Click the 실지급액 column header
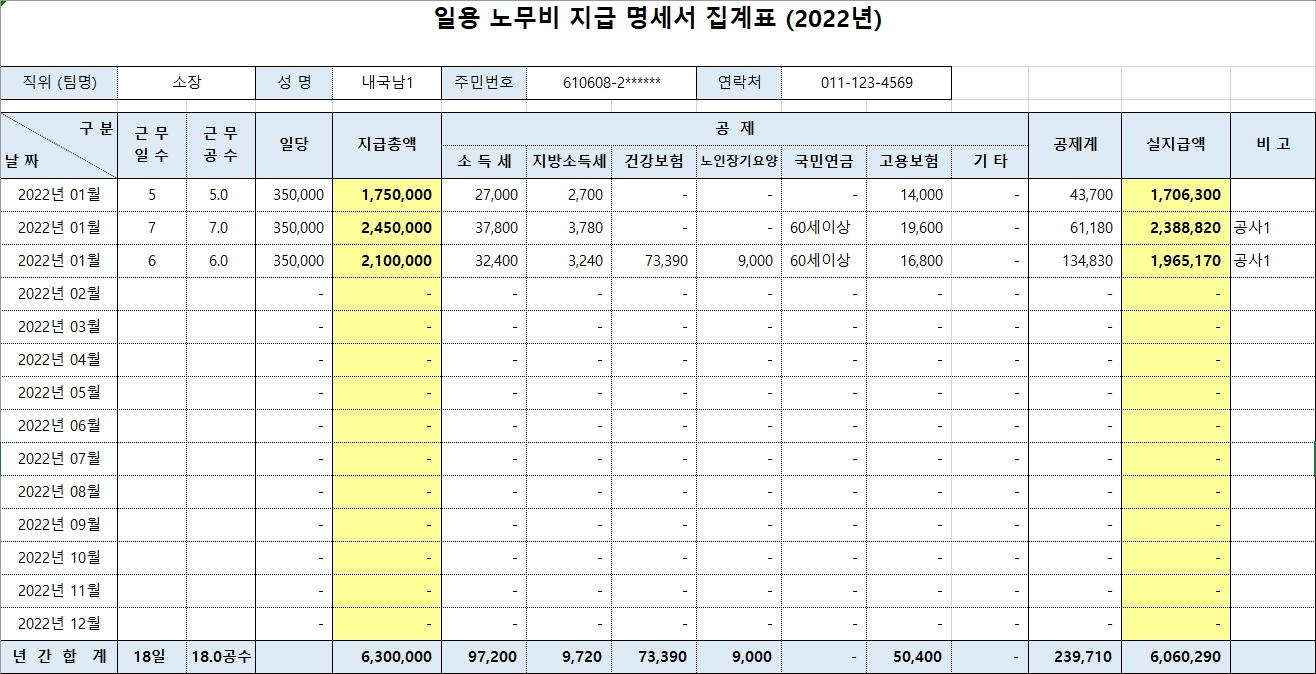Screen dimensions: 1316x674 [x=1175, y=145]
